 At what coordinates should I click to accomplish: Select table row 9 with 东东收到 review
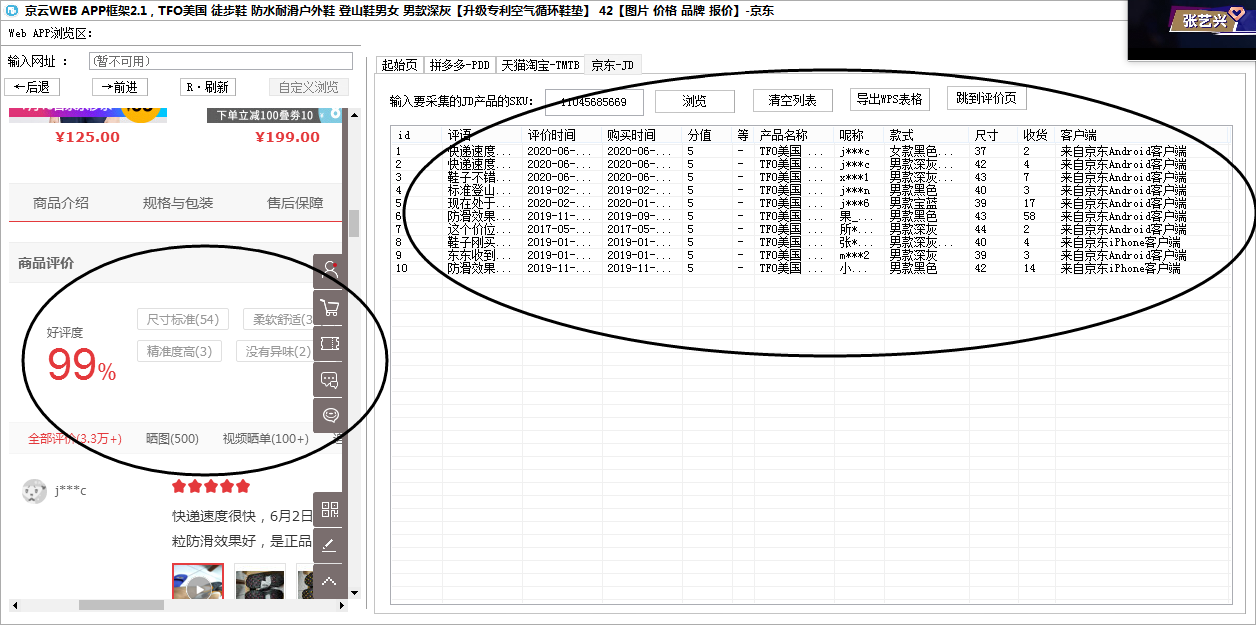pos(810,255)
